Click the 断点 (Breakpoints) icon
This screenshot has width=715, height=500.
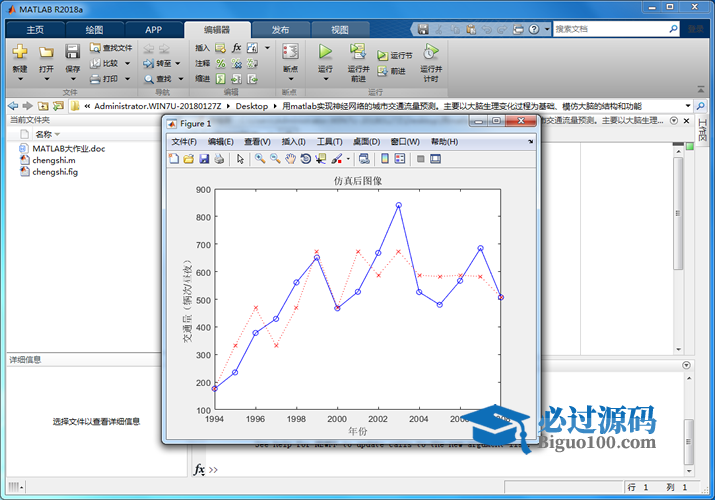[x=290, y=52]
